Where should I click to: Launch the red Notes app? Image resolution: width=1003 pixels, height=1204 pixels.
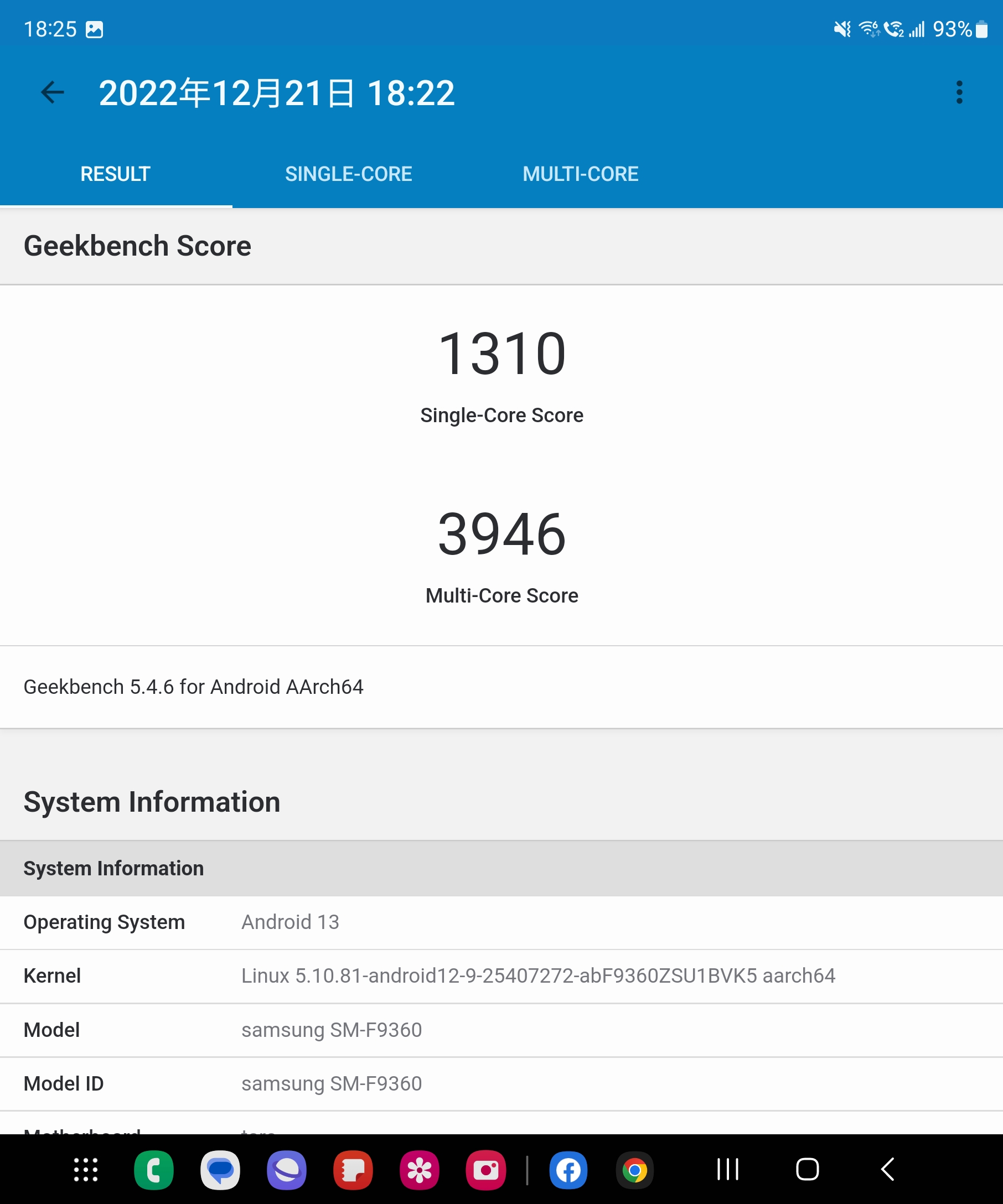click(353, 1170)
